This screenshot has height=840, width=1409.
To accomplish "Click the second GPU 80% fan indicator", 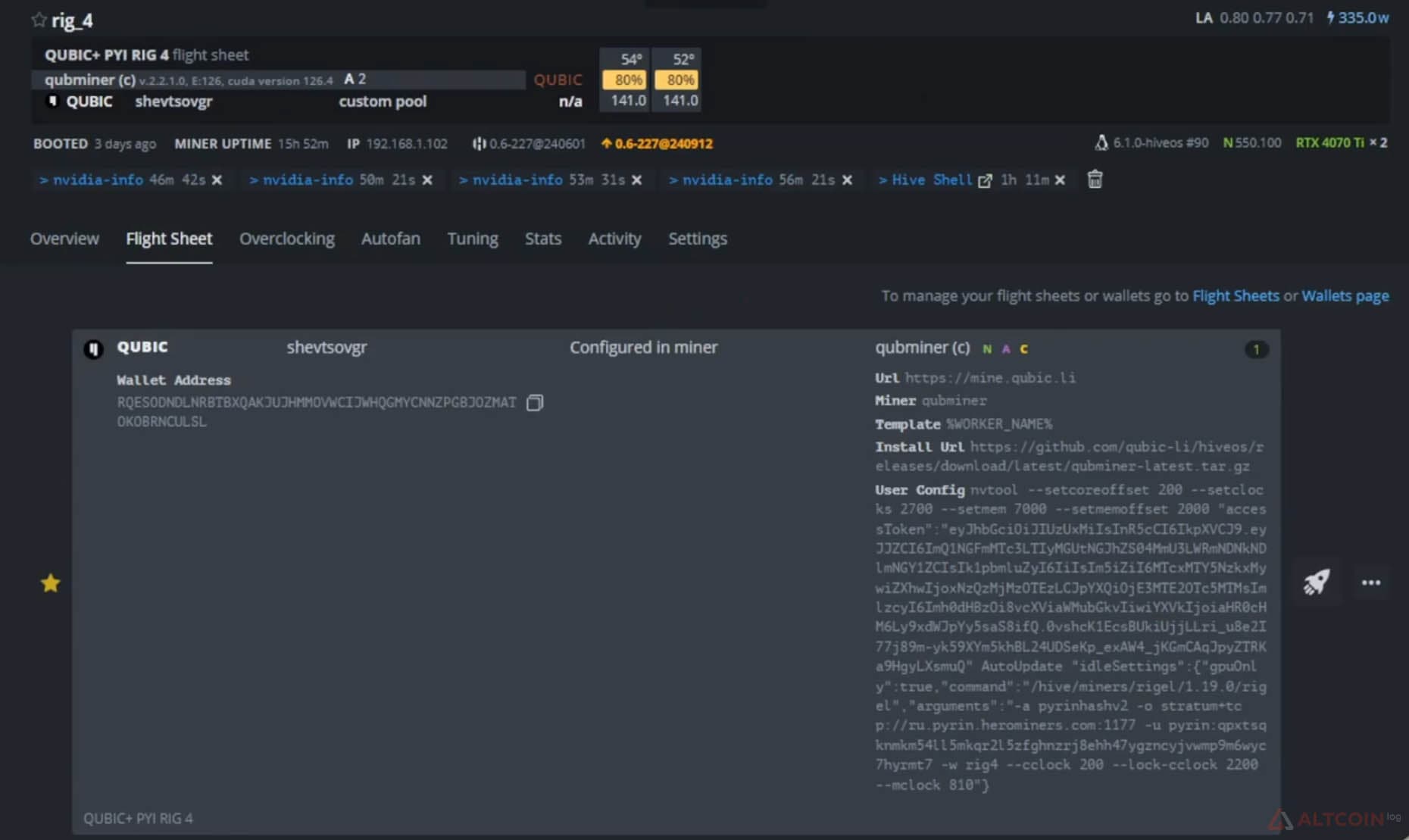I will (x=677, y=80).
